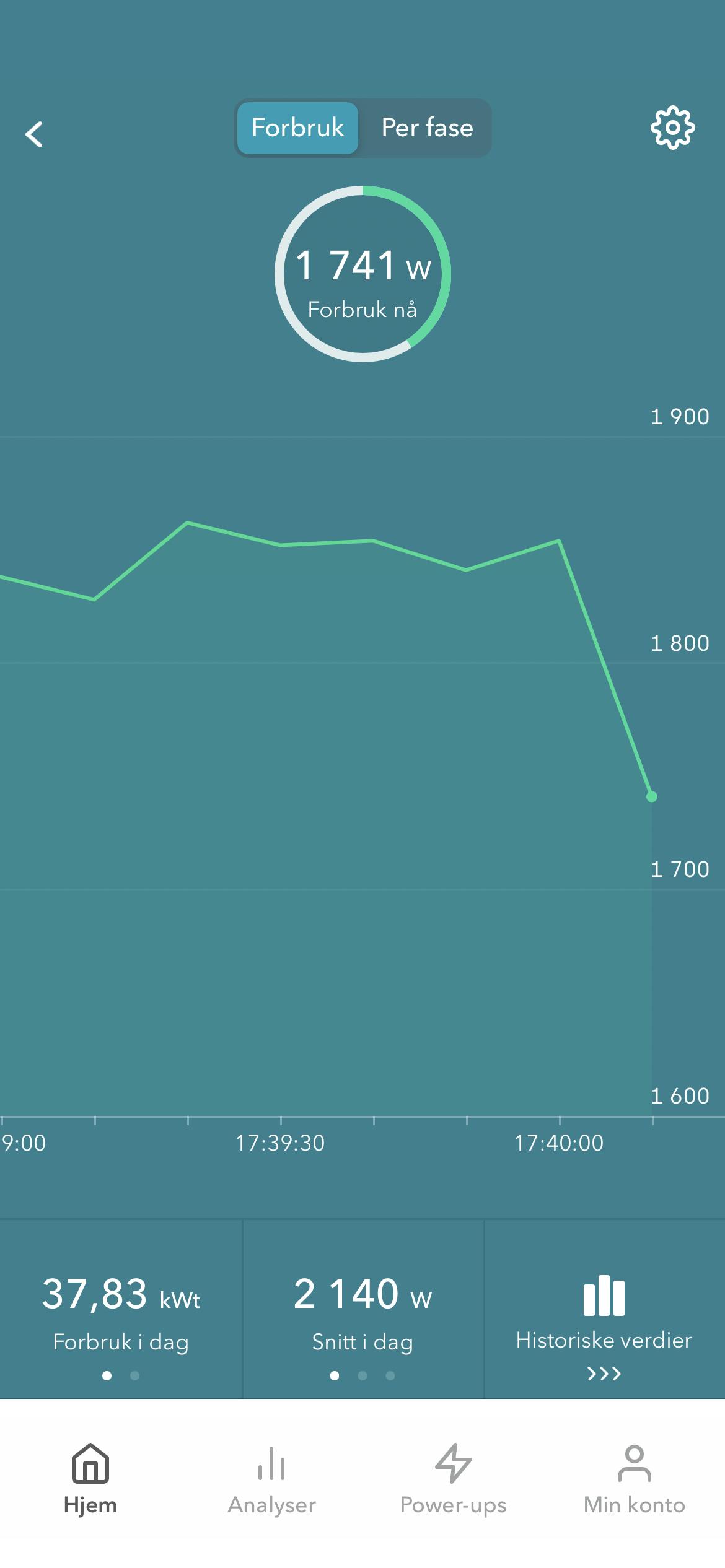Open the Min konto person icon

[x=634, y=1463]
